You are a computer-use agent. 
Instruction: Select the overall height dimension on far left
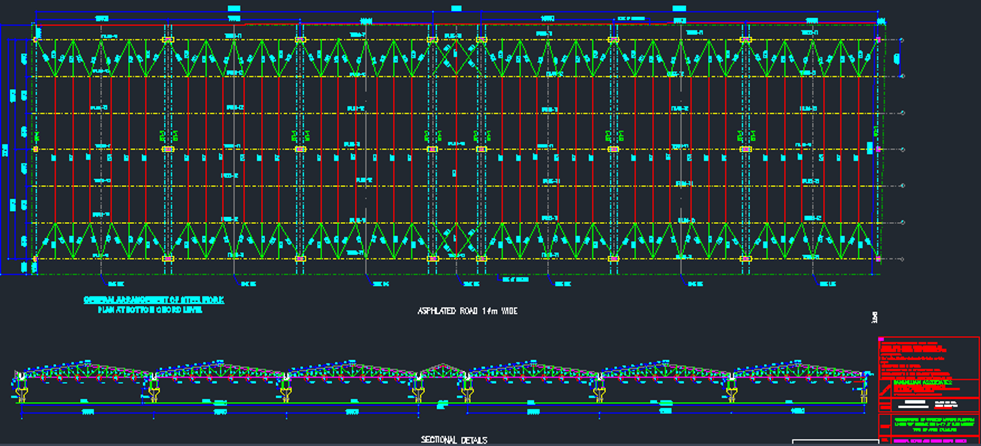point(7,150)
